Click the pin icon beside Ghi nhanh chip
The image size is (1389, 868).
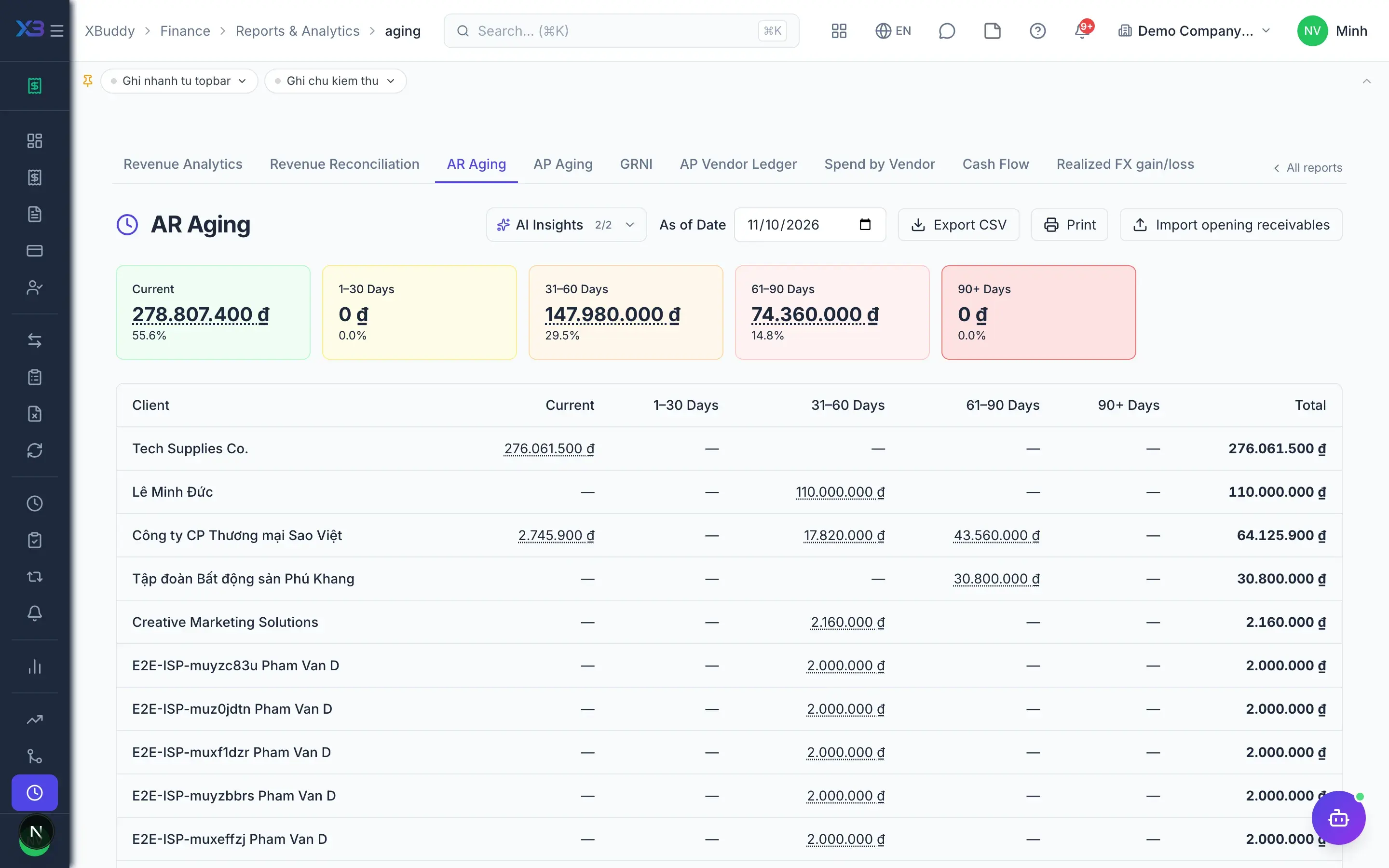tap(88, 81)
